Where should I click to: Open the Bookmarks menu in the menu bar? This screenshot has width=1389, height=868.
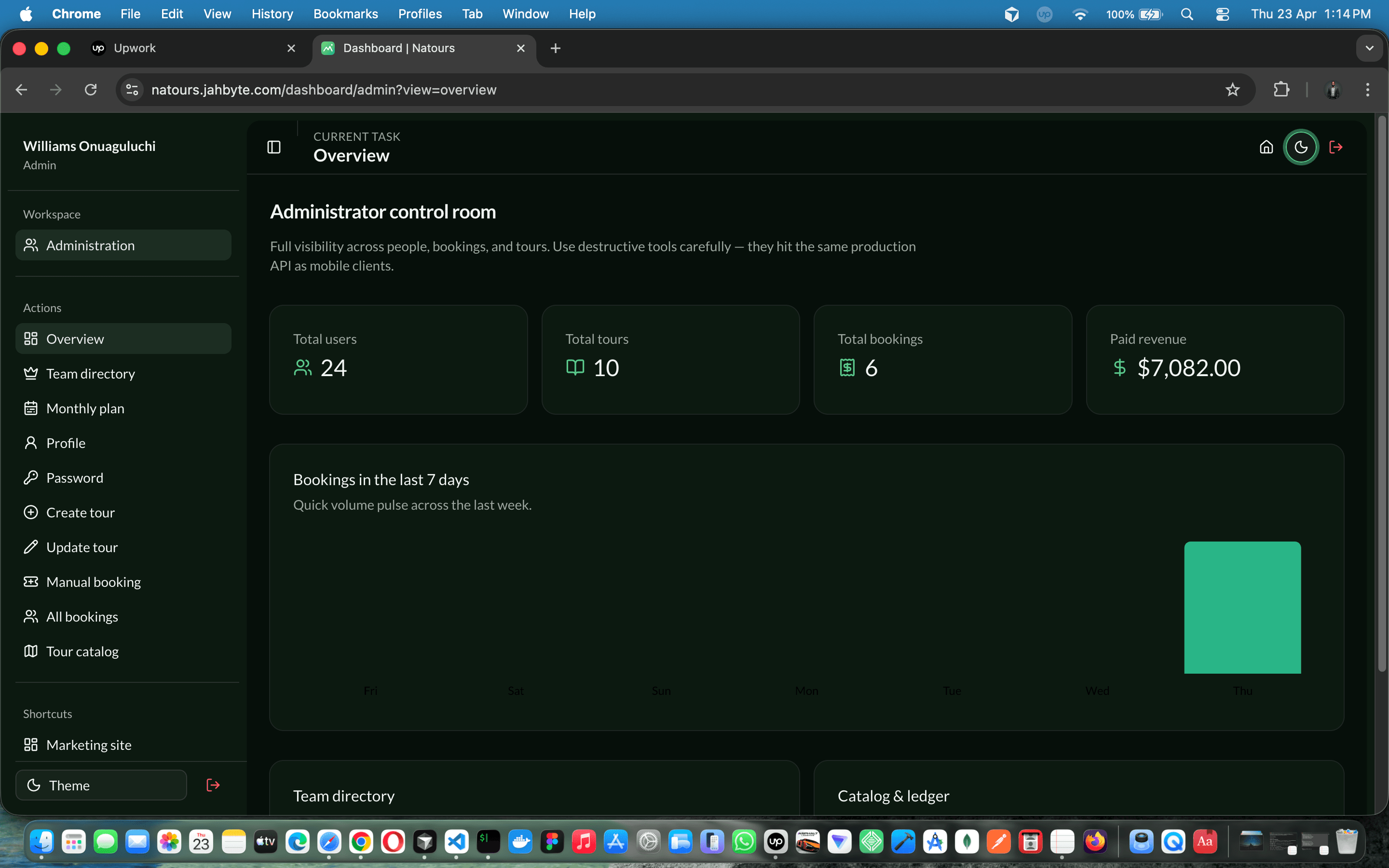point(345,14)
